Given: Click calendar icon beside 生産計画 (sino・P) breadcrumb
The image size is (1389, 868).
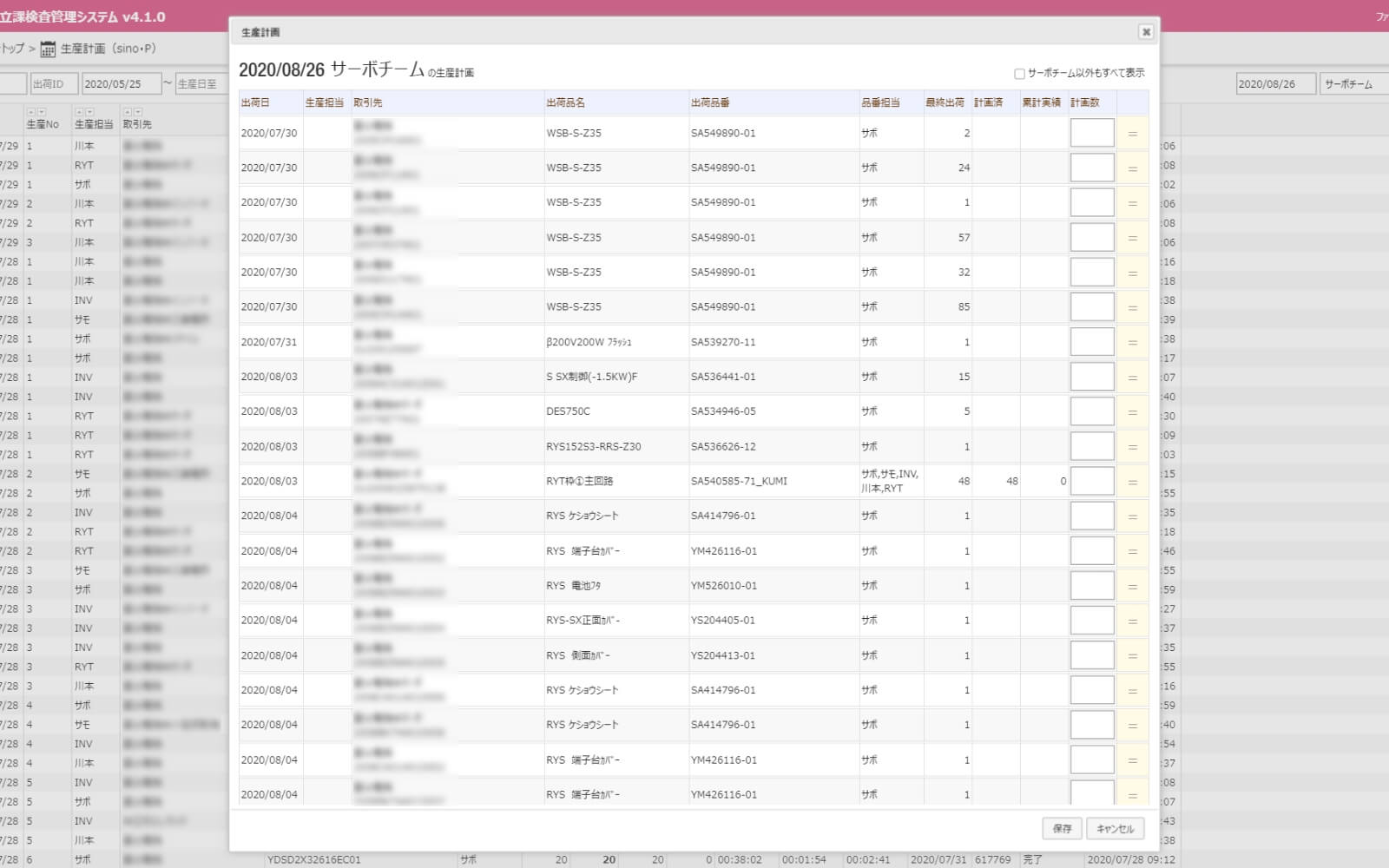Looking at the screenshot, I should point(49,49).
